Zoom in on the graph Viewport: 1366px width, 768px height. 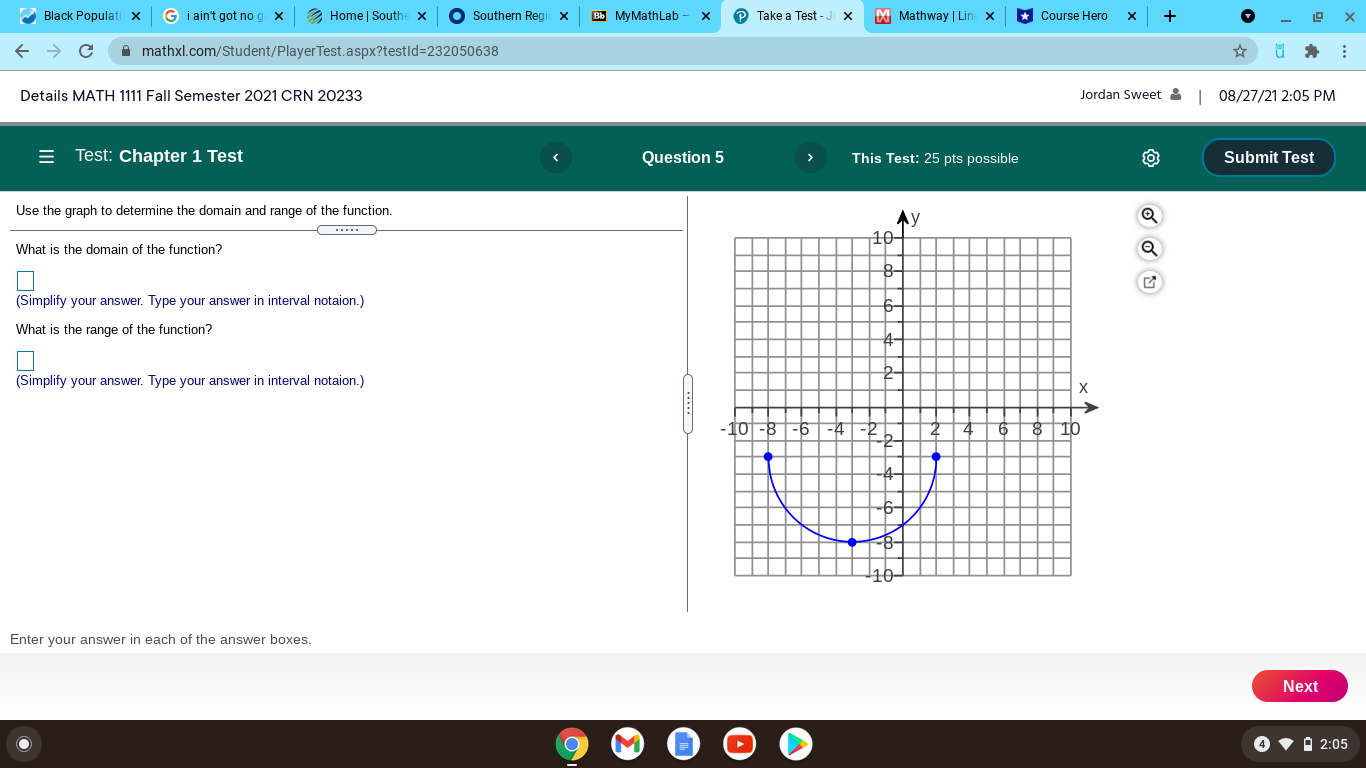1149,215
